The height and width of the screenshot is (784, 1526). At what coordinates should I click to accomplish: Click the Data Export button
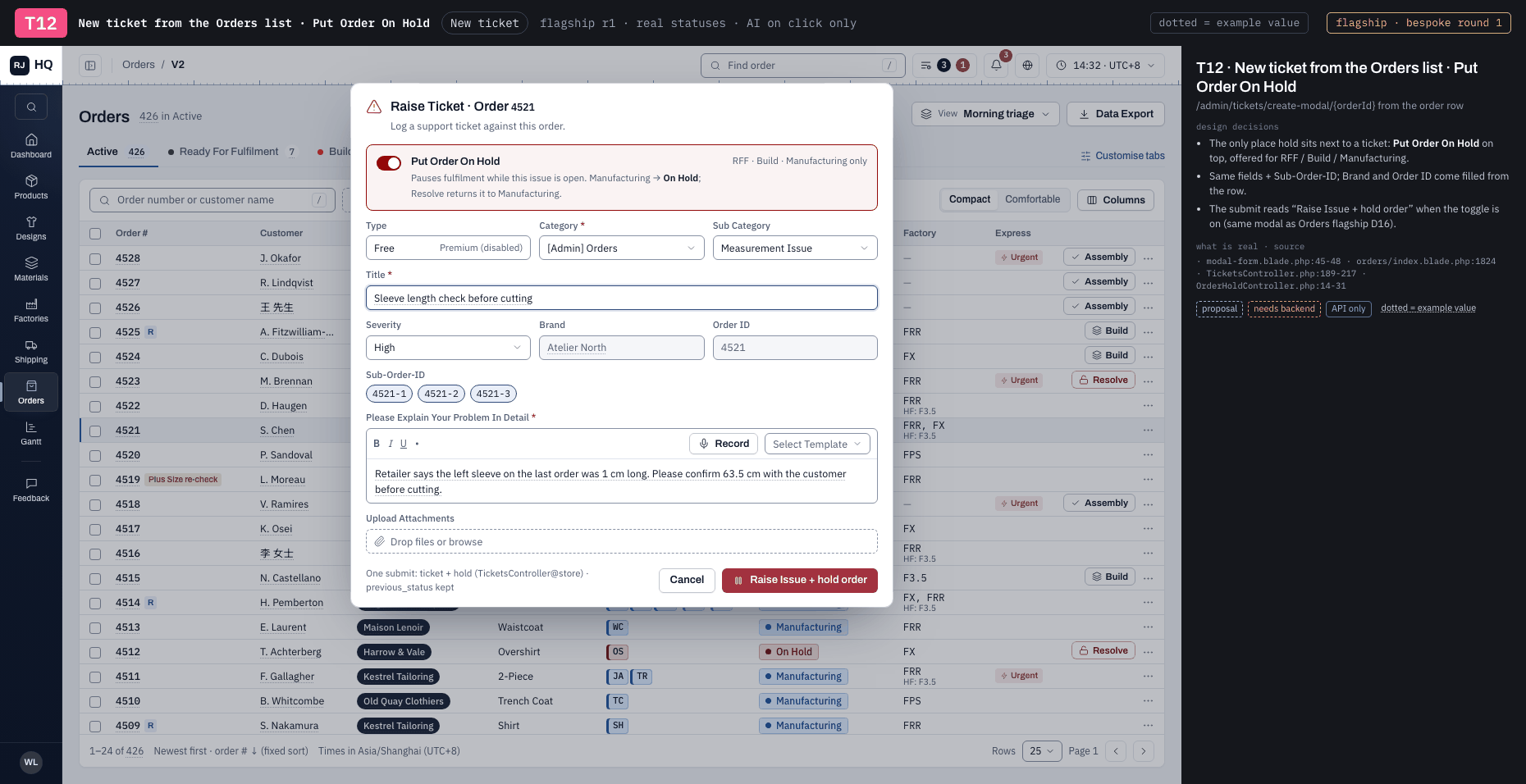[1116, 114]
